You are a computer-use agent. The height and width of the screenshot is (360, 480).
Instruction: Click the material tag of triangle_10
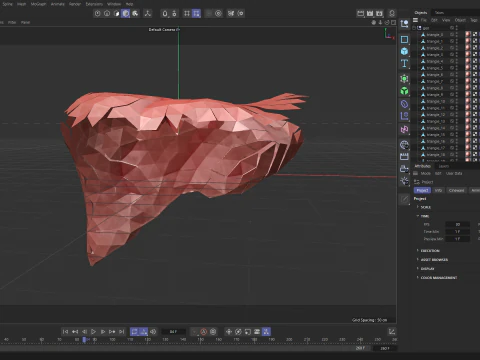pos(468,101)
